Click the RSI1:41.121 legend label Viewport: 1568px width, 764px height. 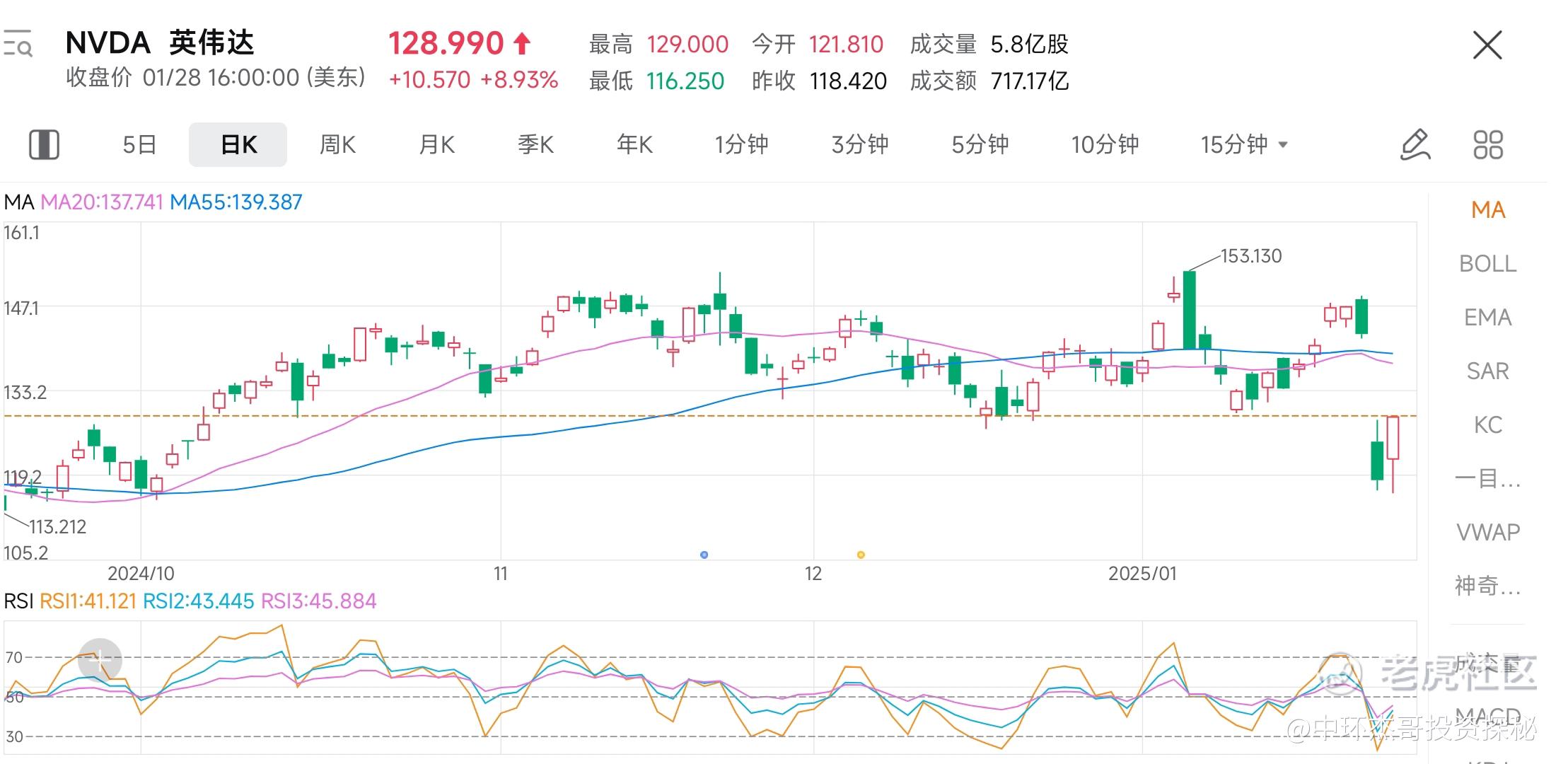click(x=88, y=601)
